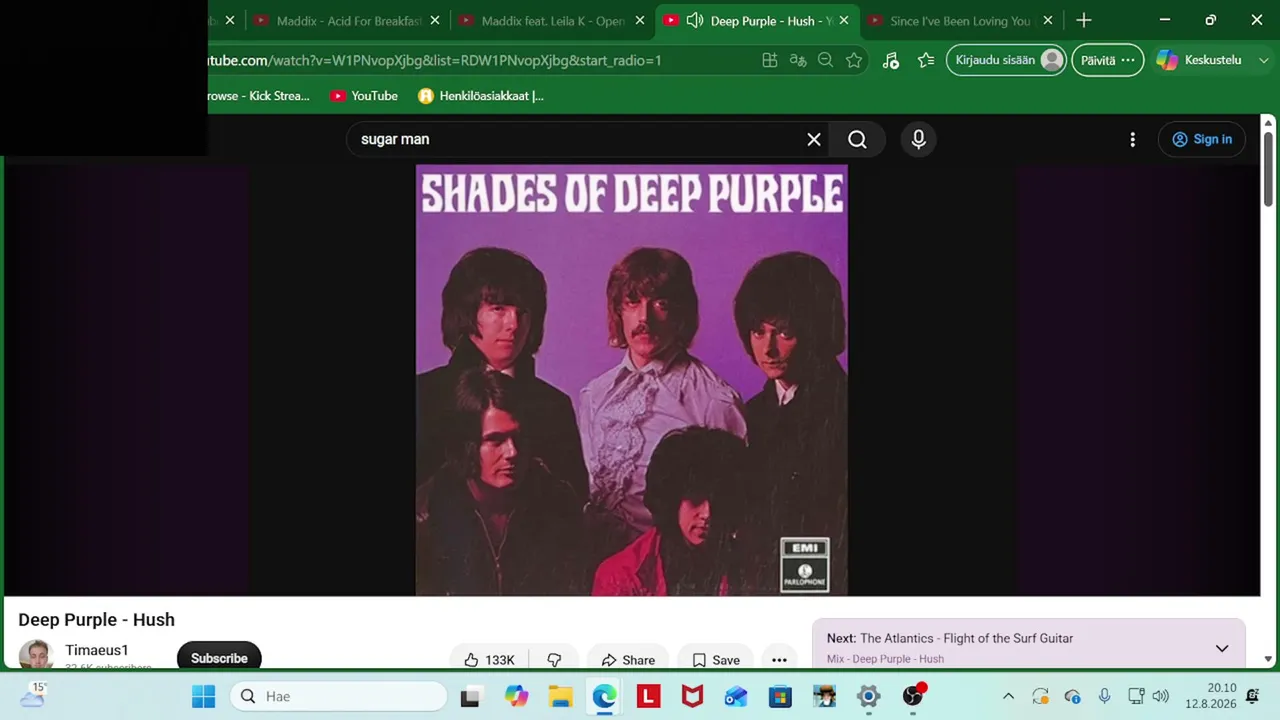Open the Henkilöasiakkaat bookmark
The width and height of the screenshot is (1280, 720).
click(x=481, y=96)
